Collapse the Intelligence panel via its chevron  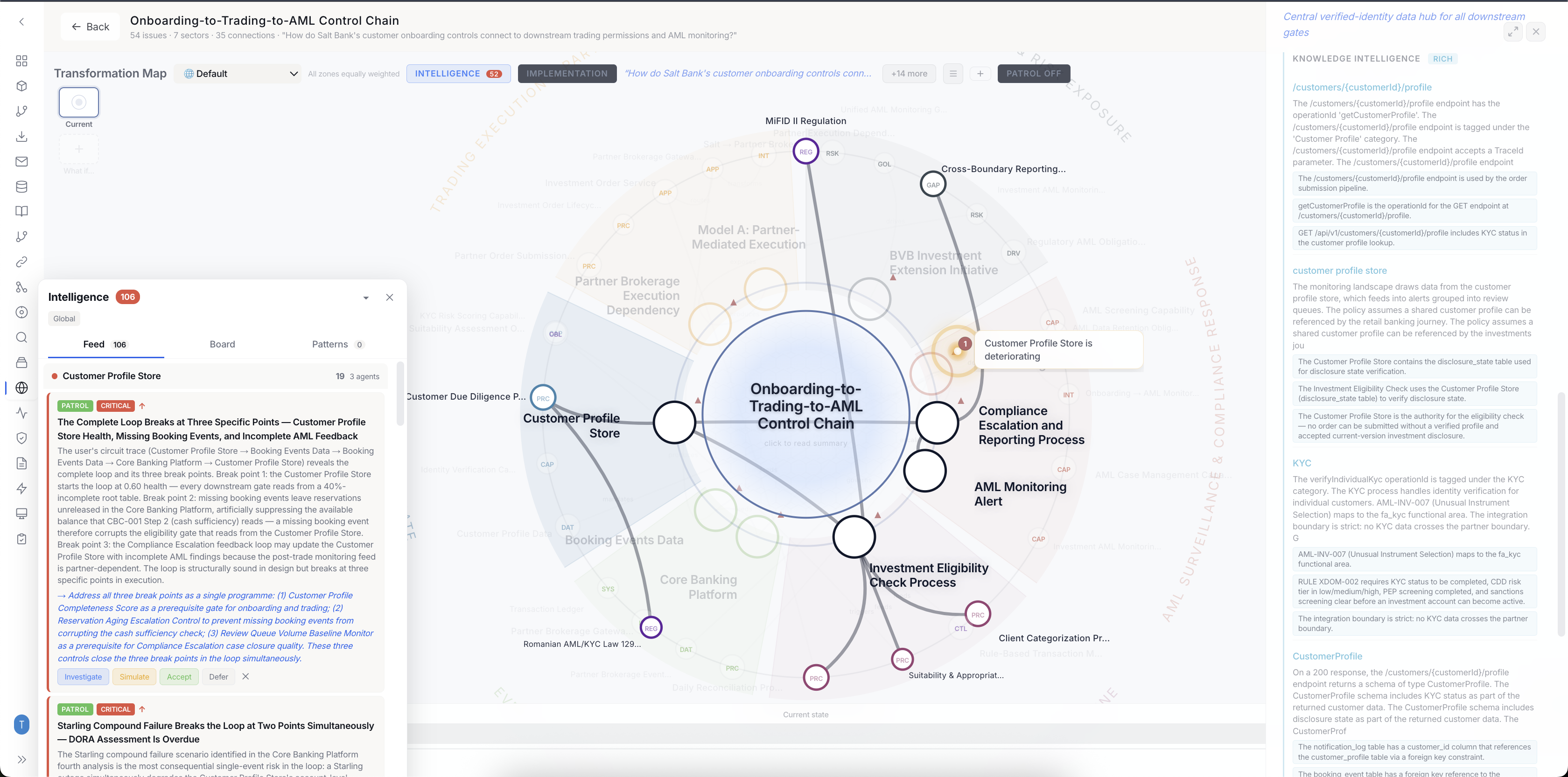pyautogui.click(x=366, y=298)
